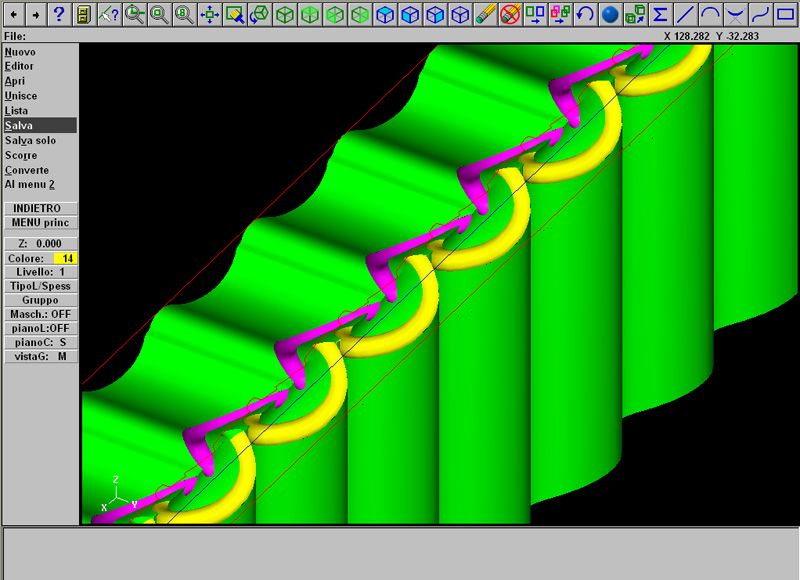Screen dimensions: 800x580
Task: Click the Y -32.283 coordinate readout
Action: point(737,36)
